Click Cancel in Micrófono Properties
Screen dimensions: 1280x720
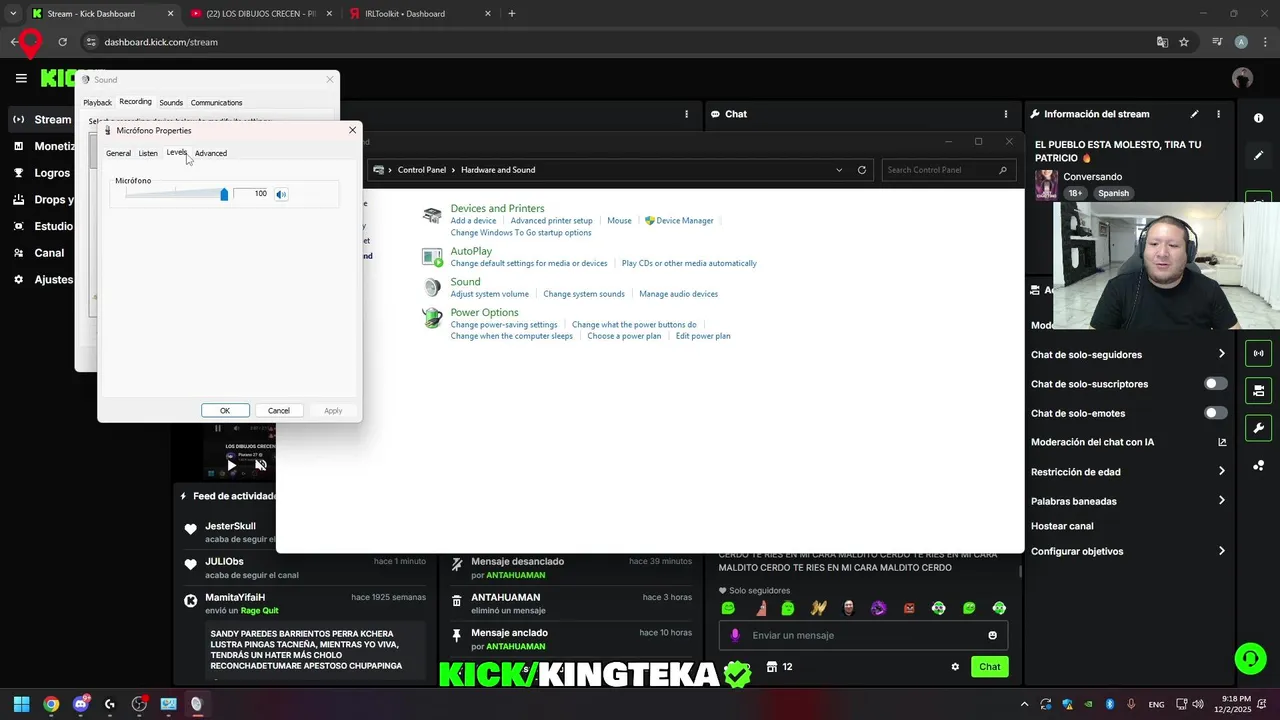(279, 411)
